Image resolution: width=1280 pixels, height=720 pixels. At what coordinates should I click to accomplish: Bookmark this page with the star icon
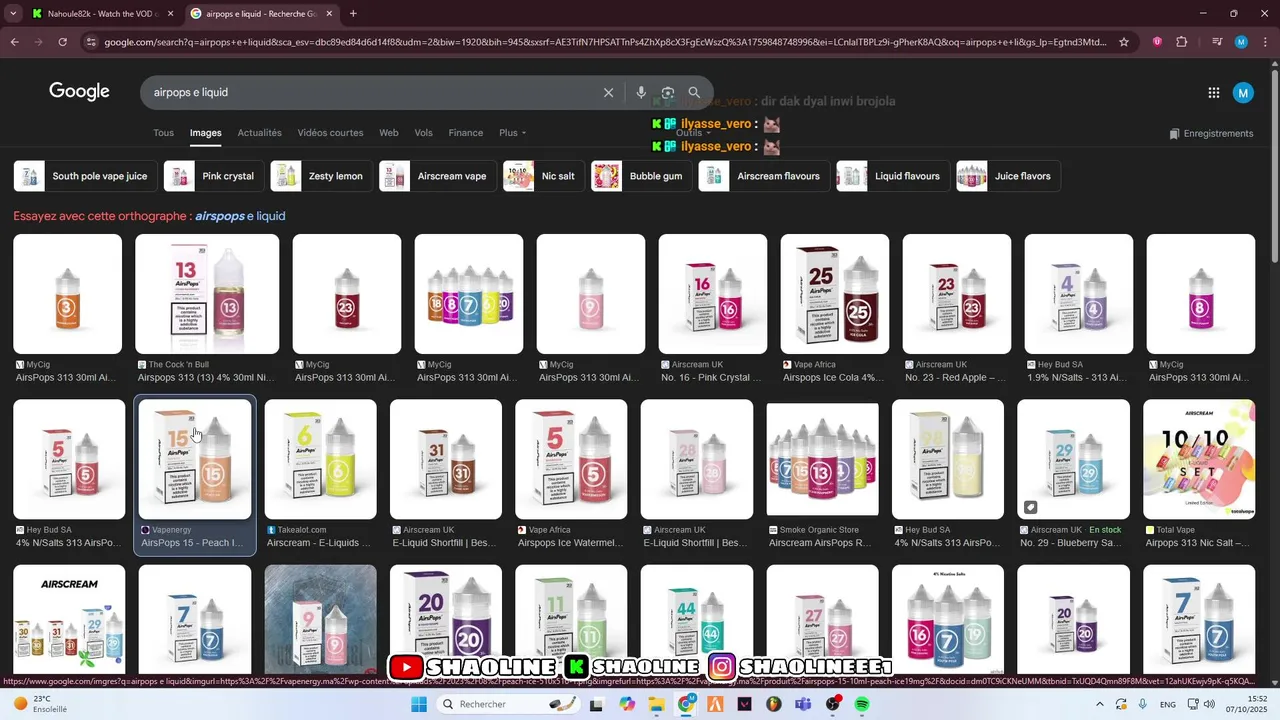(x=1124, y=42)
